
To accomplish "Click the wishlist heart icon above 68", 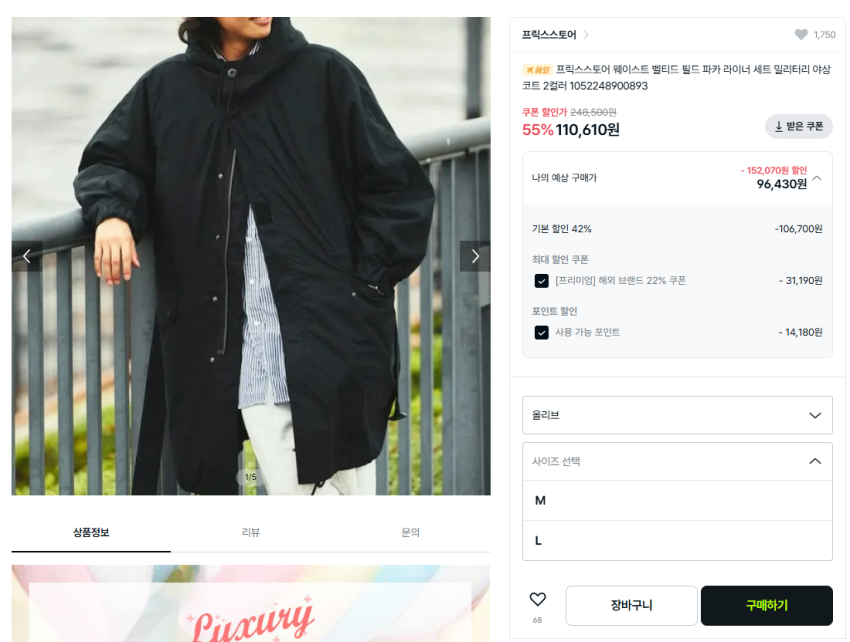I will [537, 599].
